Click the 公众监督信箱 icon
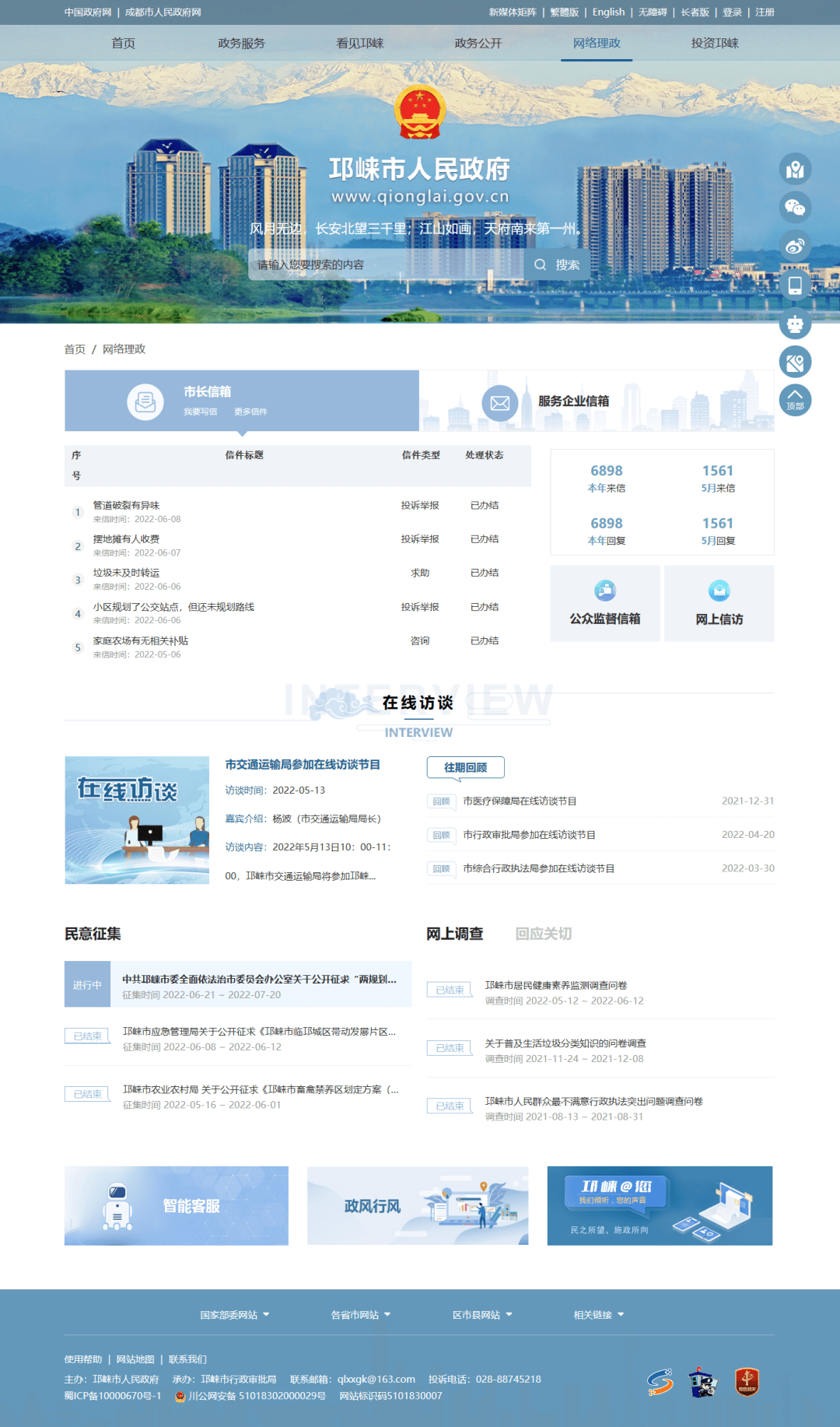Screen dimensions: 840x1427 point(605,591)
